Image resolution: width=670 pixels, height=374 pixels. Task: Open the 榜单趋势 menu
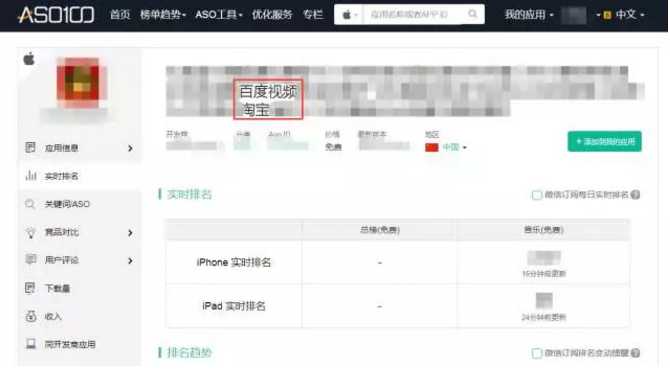point(163,15)
